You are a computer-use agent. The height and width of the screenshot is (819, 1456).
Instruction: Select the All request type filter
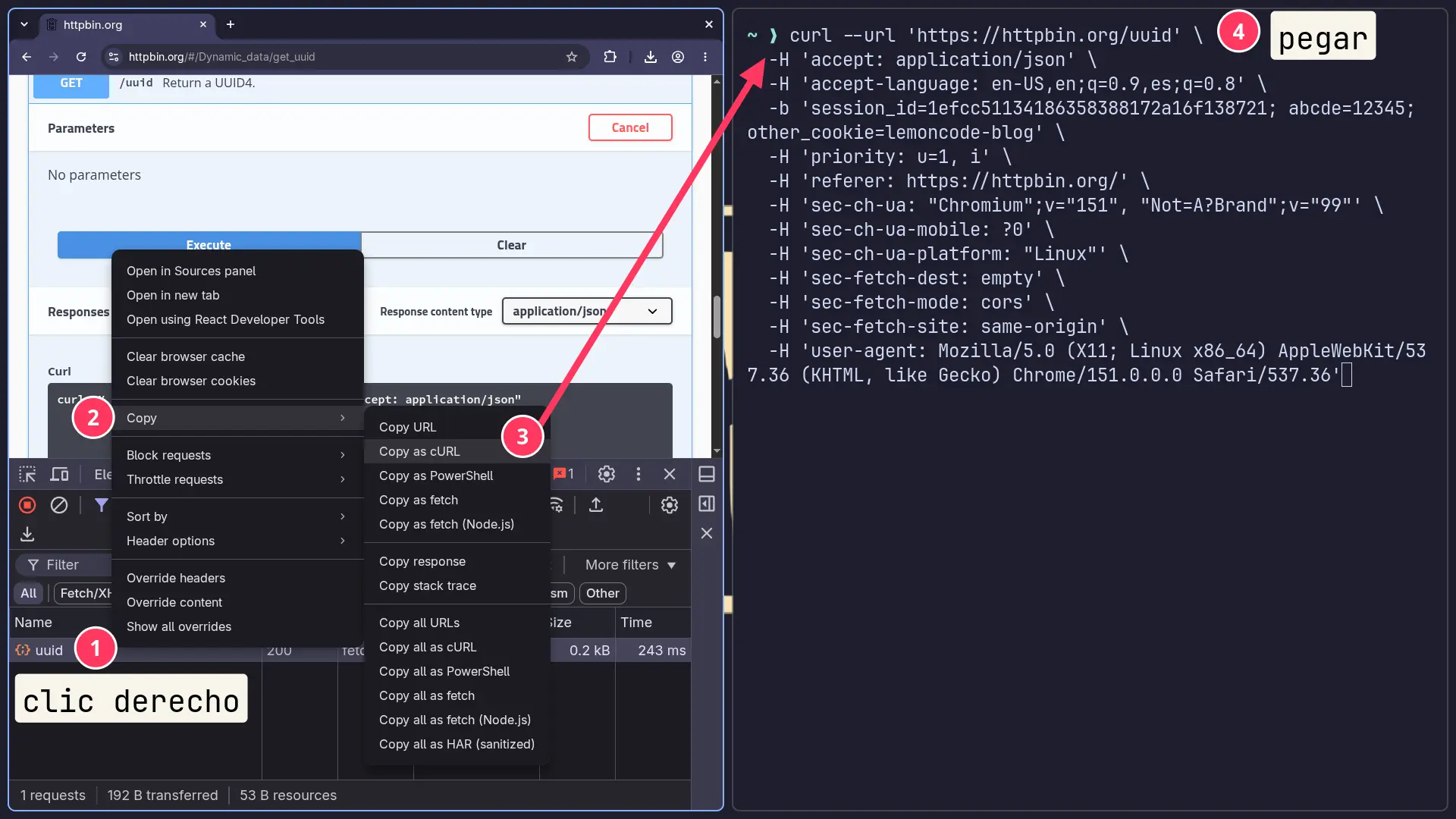coord(28,593)
